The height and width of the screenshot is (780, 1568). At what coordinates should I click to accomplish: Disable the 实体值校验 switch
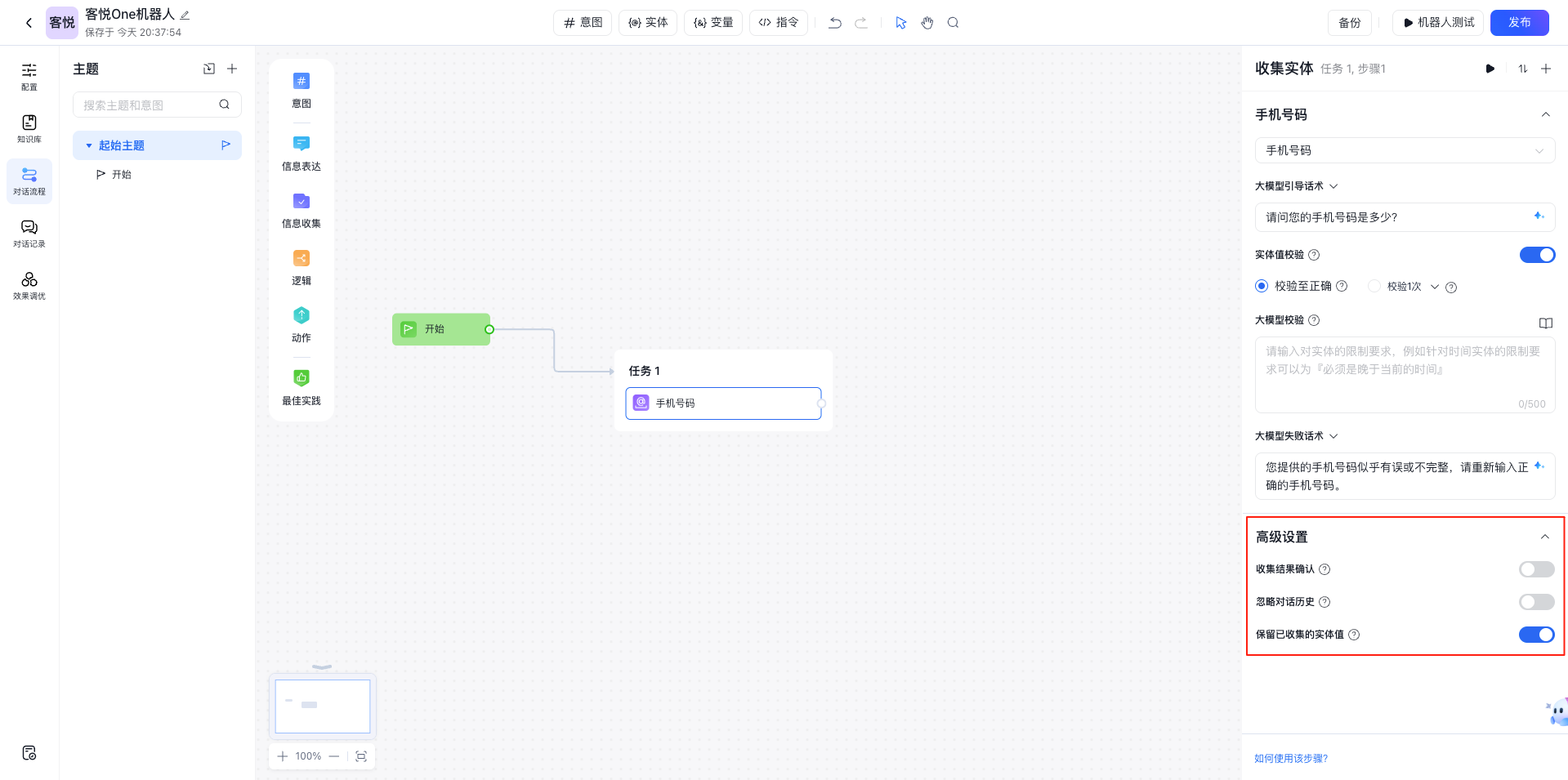pyautogui.click(x=1536, y=255)
